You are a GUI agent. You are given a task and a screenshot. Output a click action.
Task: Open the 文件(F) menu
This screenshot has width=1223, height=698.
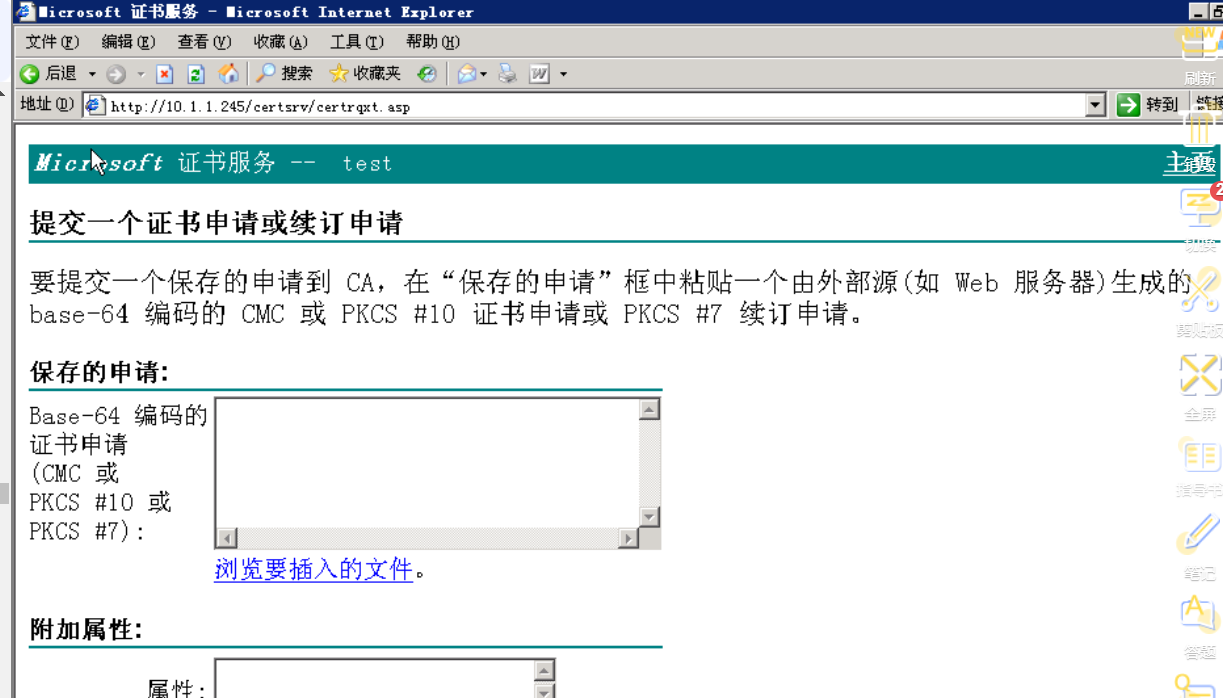point(52,42)
